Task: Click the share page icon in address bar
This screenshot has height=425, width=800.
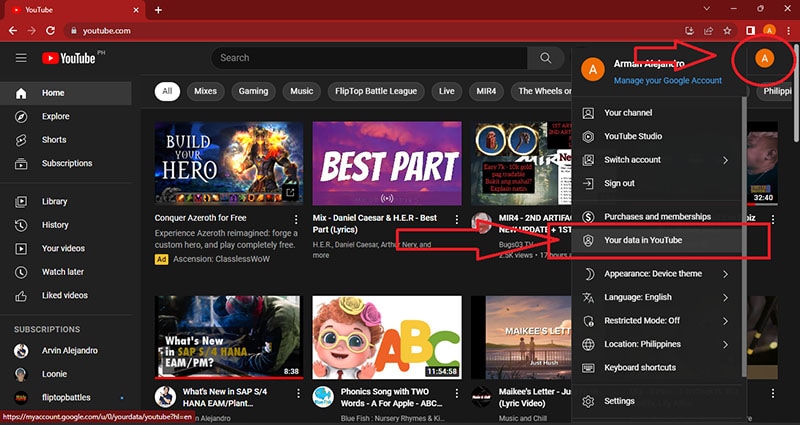Action: (x=708, y=31)
